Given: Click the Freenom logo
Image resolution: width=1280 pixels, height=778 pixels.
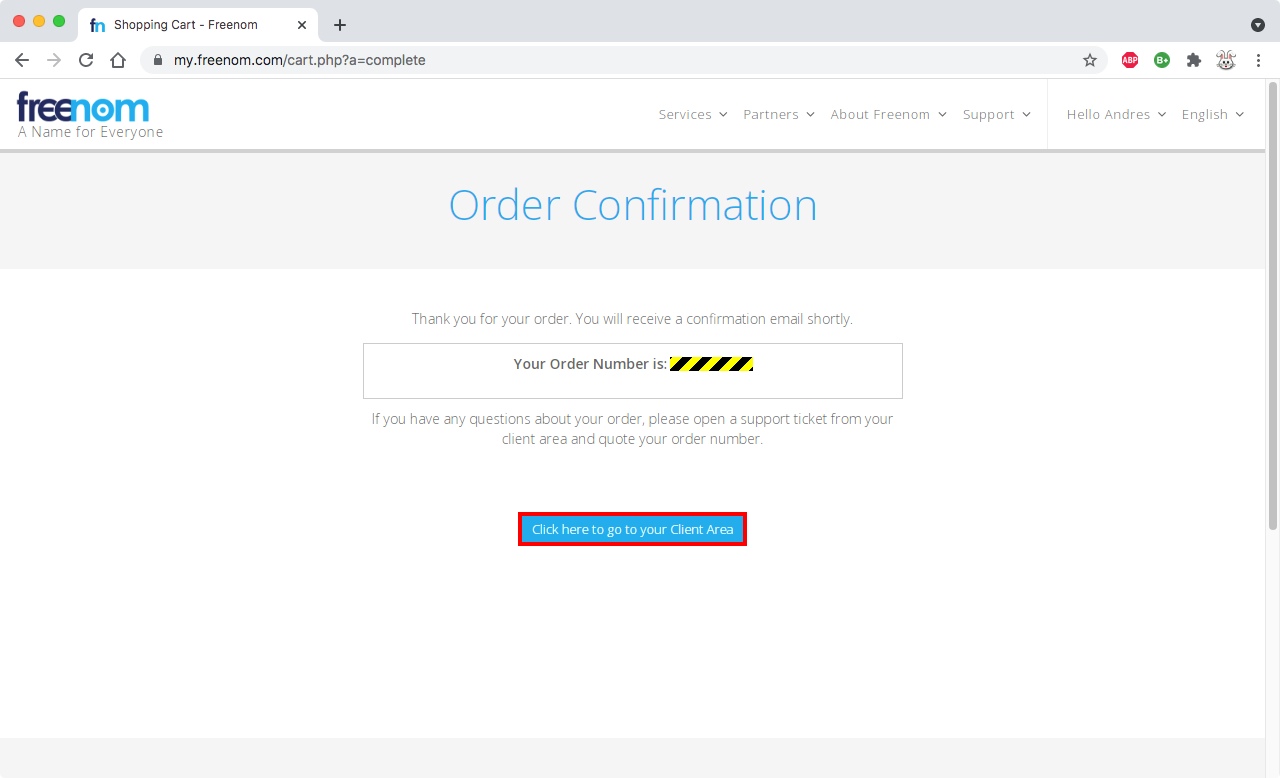Looking at the screenshot, I should click(x=83, y=108).
